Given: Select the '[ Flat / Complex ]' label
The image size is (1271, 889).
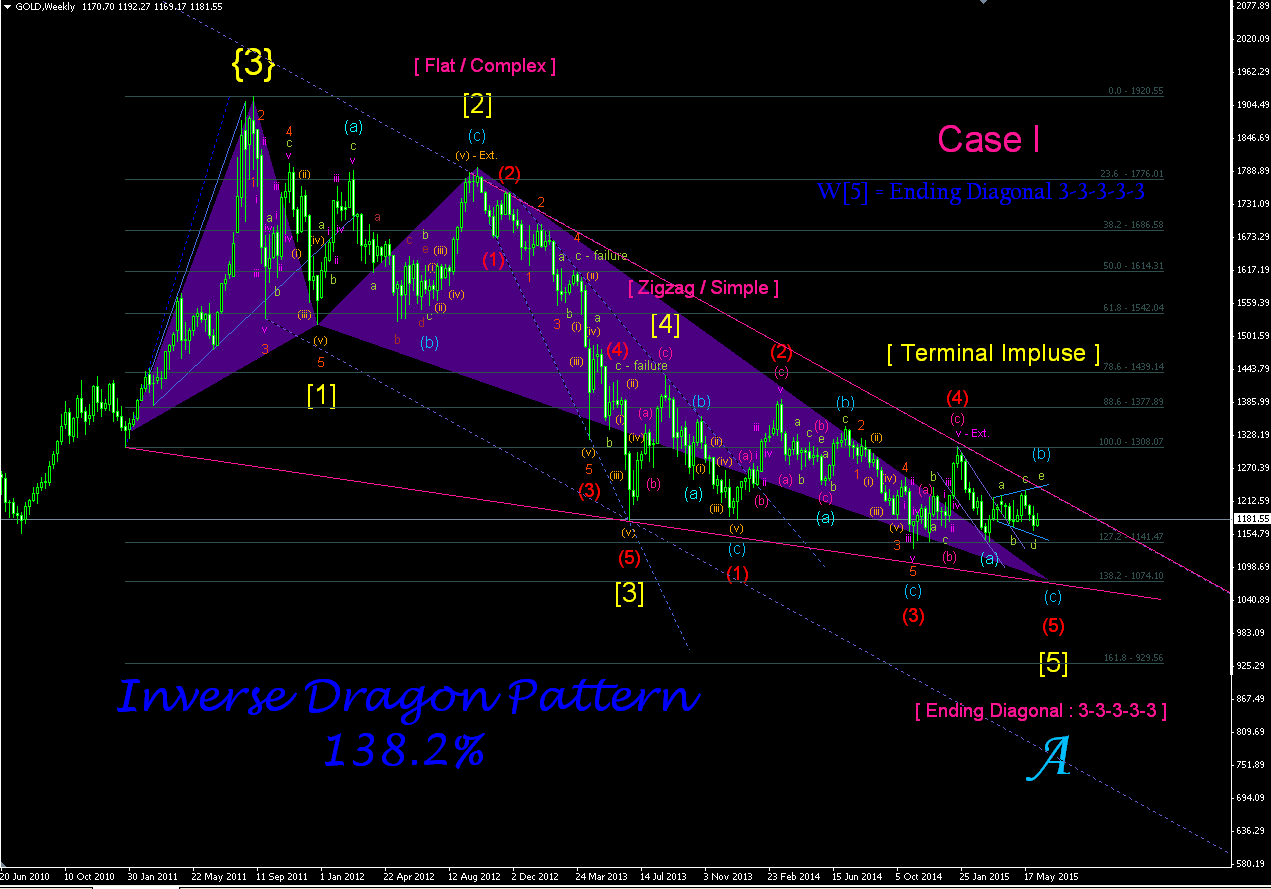Looking at the screenshot, I should click(x=484, y=66).
